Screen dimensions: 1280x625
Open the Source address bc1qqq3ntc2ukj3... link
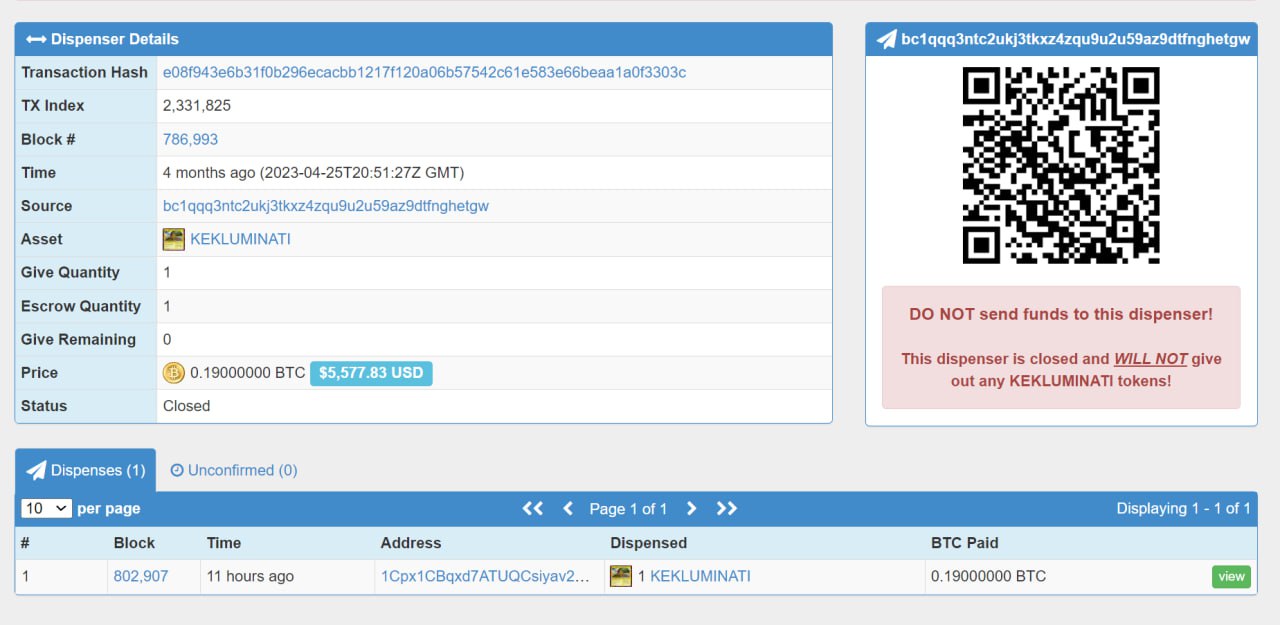click(x=326, y=206)
